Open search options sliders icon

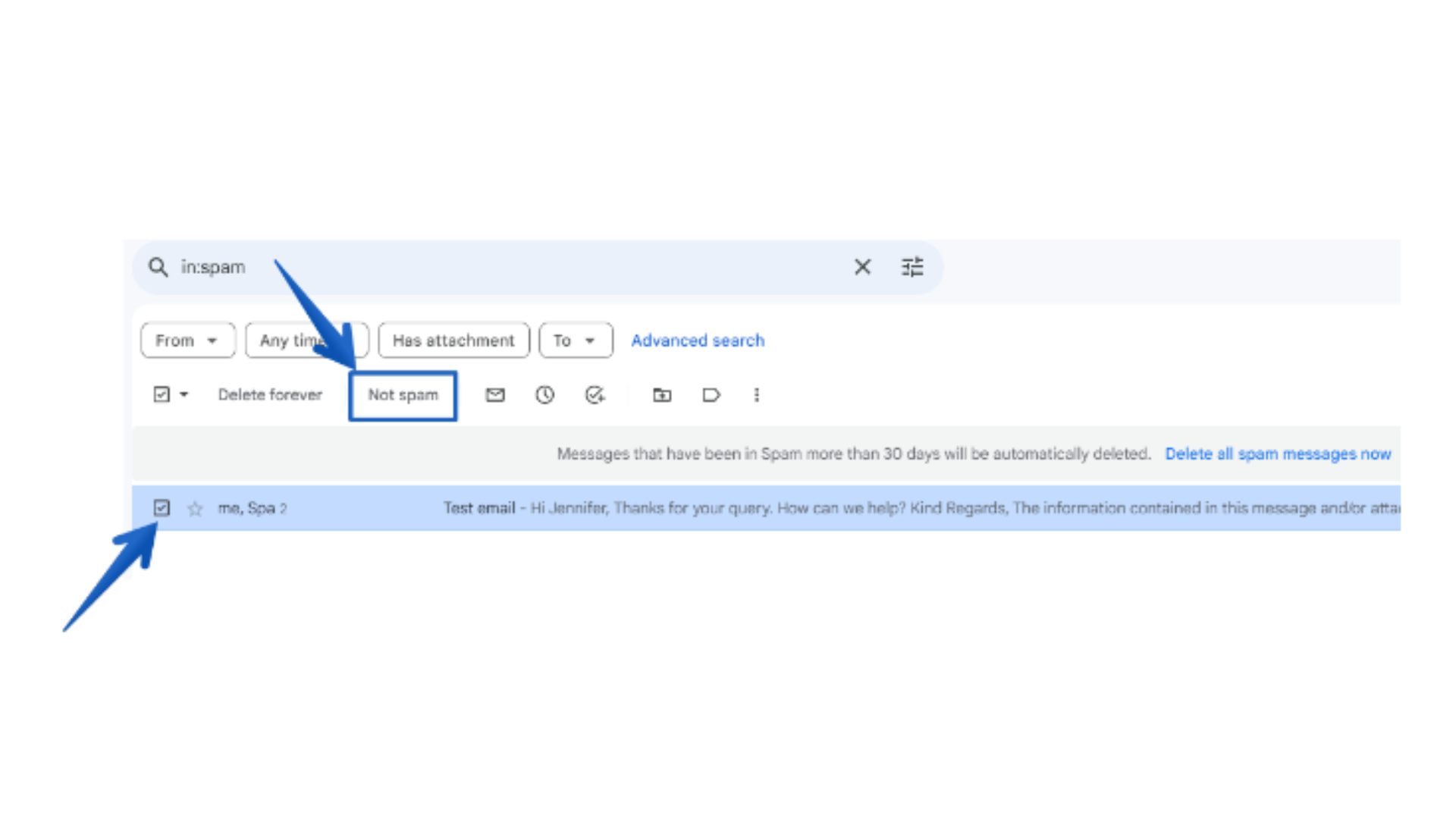pyautogui.click(x=912, y=267)
